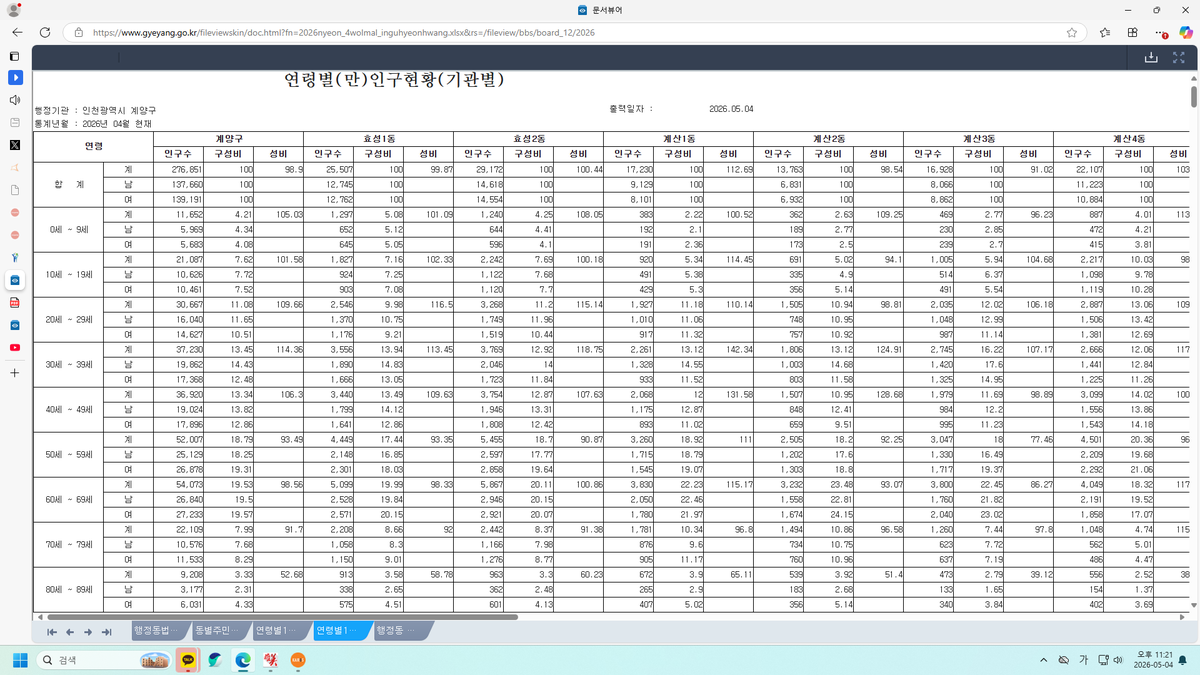Click the taskbar clock showing 오후 11:21
This screenshot has height=675, width=1200.
(x=1154, y=660)
